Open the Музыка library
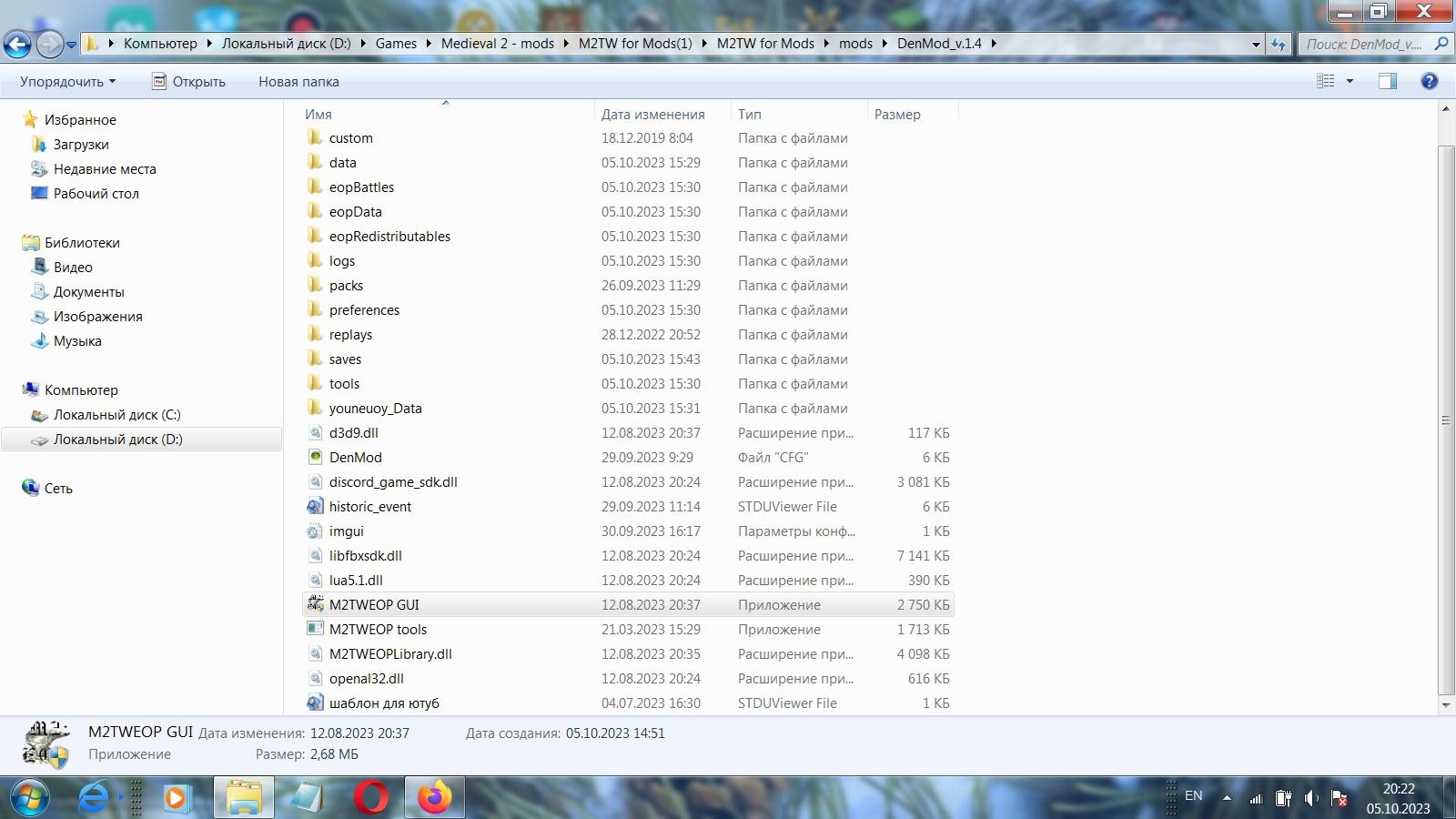Viewport: 1456px width, 819px height. pyautogui.click(x=77, y=340)
